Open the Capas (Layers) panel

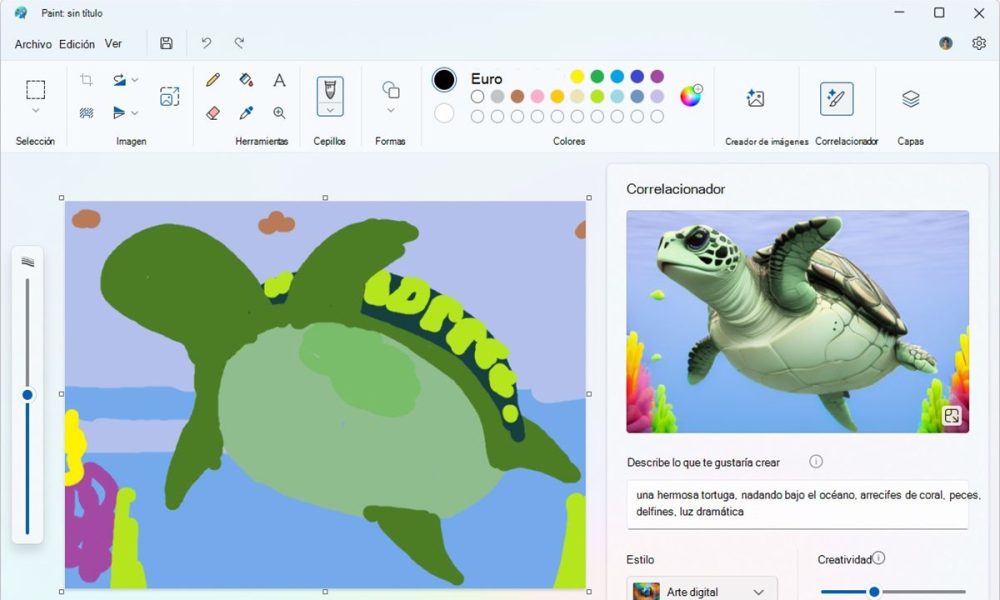(x=910, y=98)
